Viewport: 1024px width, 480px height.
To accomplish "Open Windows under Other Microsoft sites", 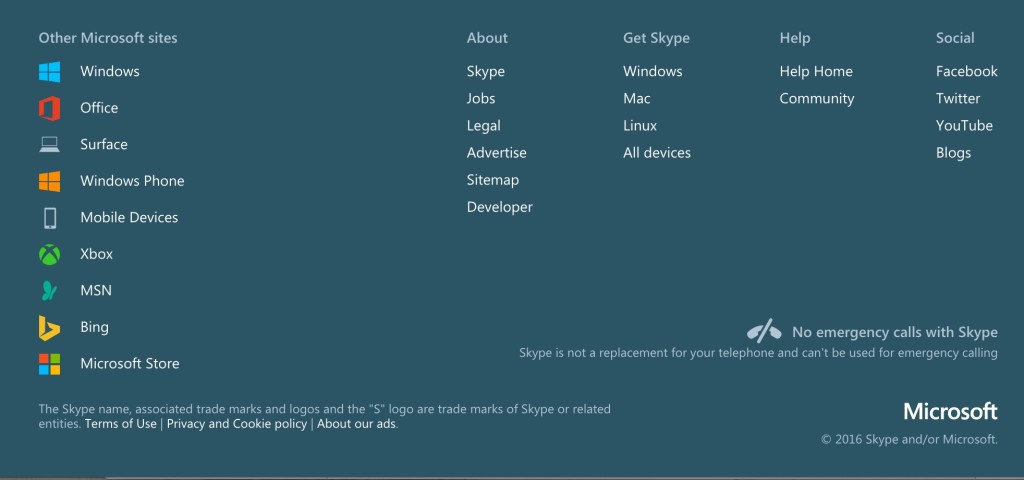I will 110,71.
